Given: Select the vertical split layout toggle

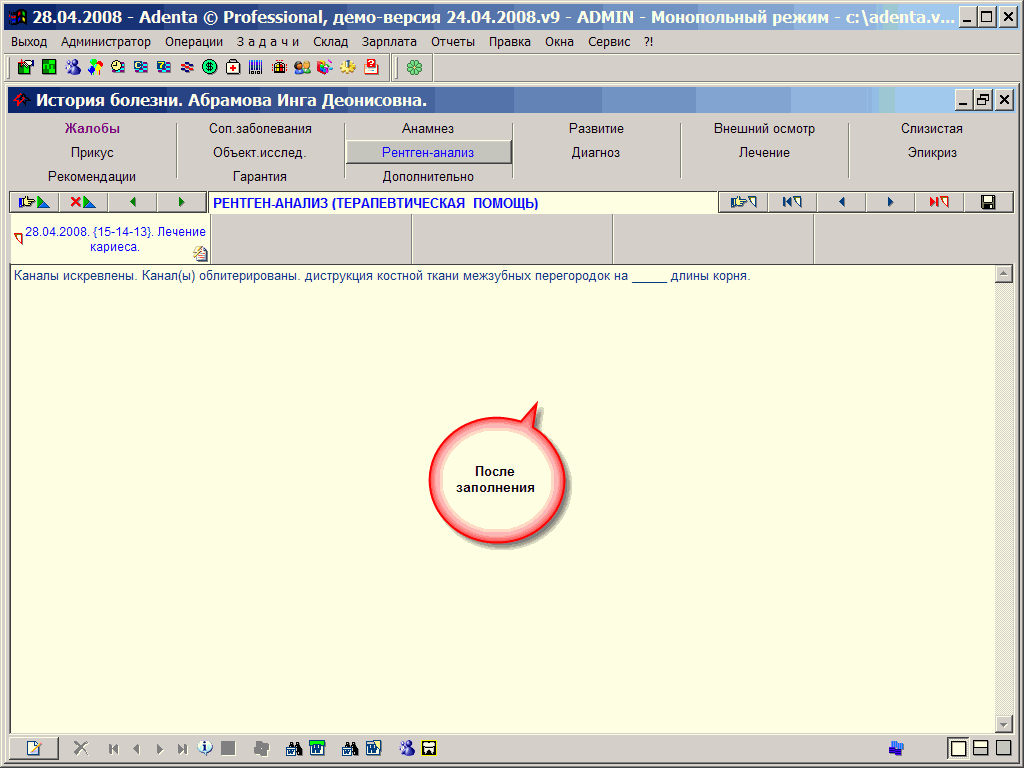Looking at the screenshot, I should pos(1003,748).
